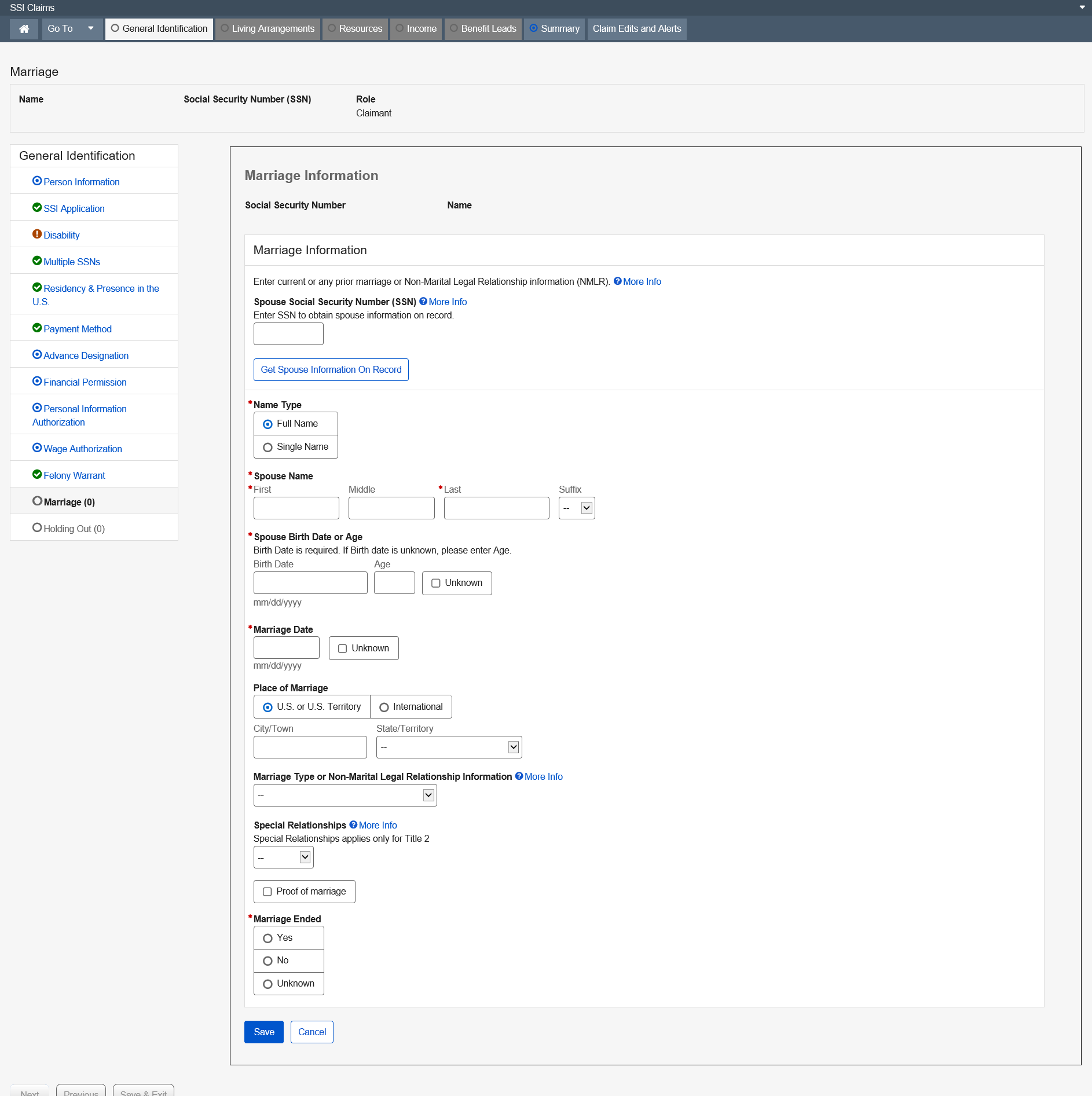Image resolution: width=1092 pixels, height=1096 pixels.
Task: Expand the State/Territory dropdown
Action: pyautogui.click(x=449, y=747)
